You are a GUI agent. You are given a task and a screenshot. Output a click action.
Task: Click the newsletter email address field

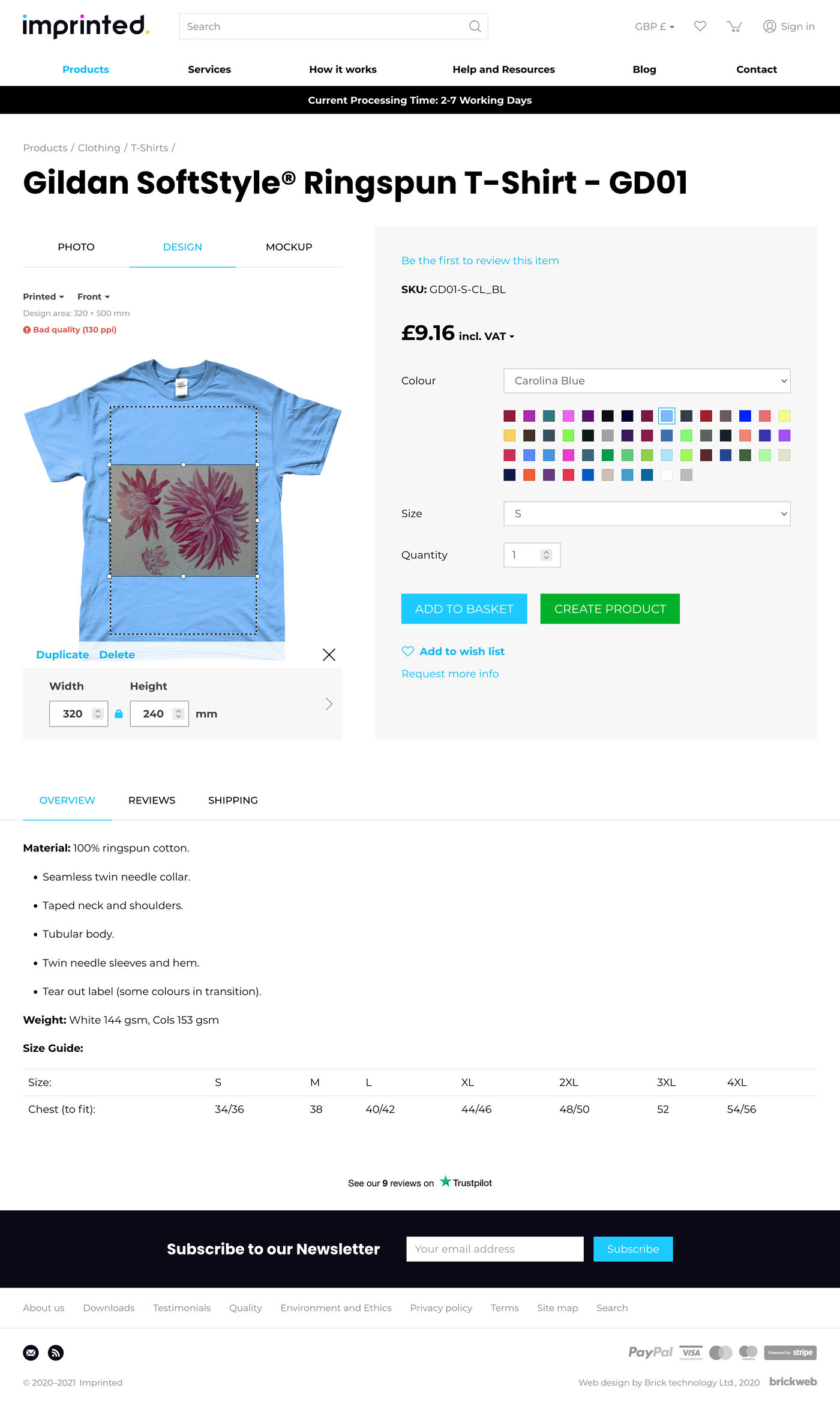click(494, 1249)
